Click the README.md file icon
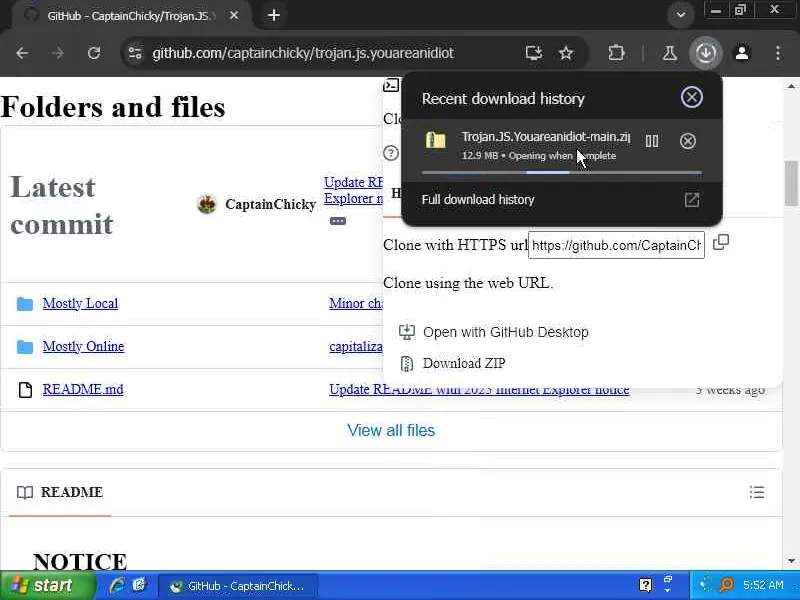Image resolution: width=800 pixels, height=600 pixels. point(25,390)
